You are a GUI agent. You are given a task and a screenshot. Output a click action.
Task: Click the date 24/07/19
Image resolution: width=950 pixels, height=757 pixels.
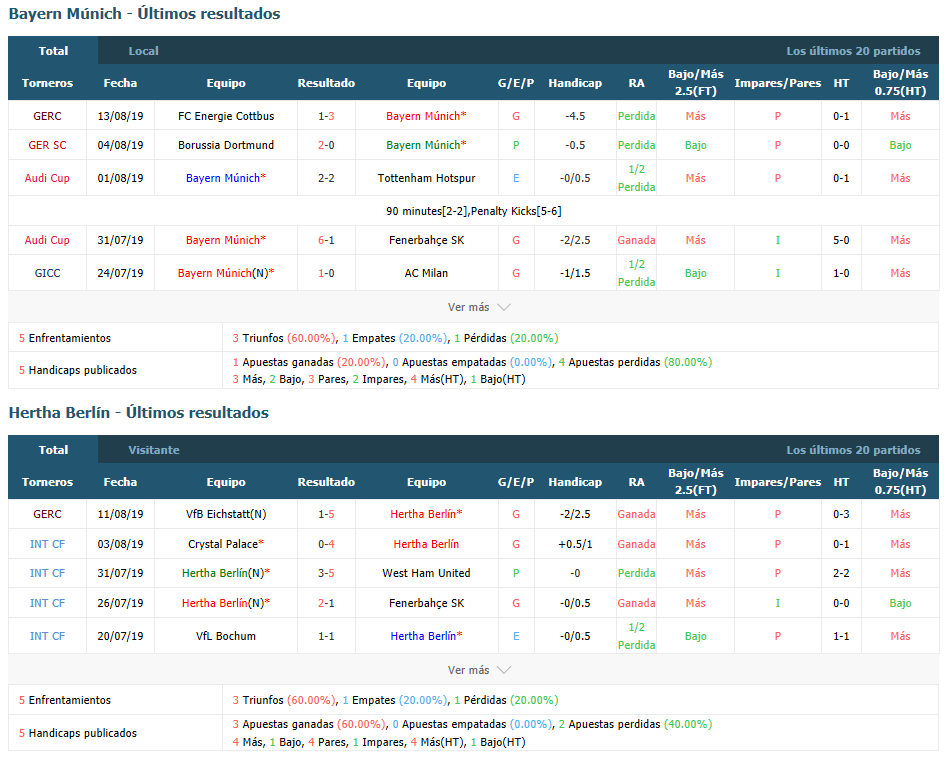120,273
